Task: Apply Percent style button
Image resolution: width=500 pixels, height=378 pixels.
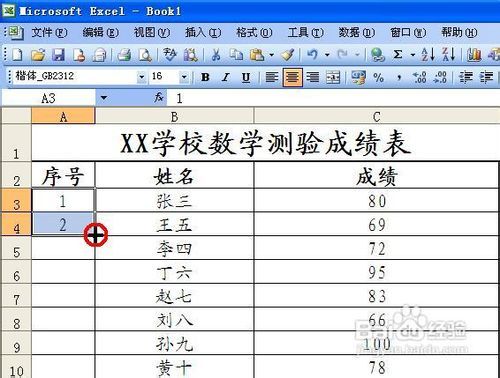Action: pyautogui.click(x=378, y=77)
